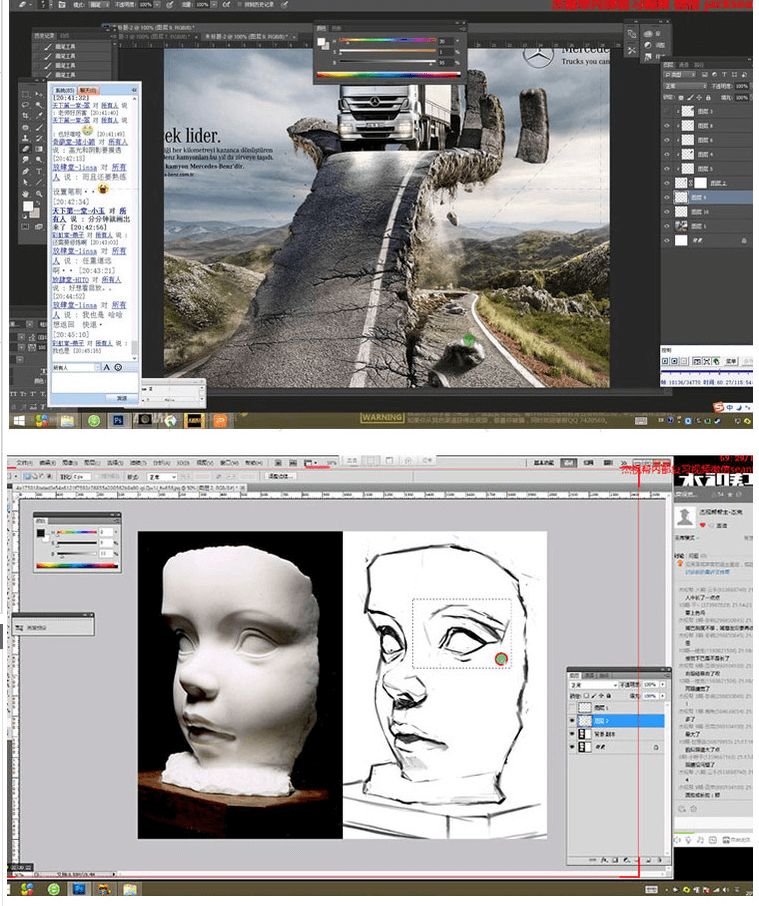This screenshot has height=906, width=759.
Task: Select the Zoom tool in upper toolbox
Action: click(x=39, y=194)
